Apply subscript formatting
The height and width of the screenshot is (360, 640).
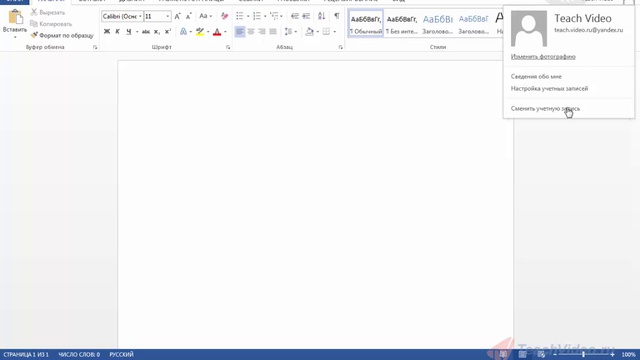coord(157,31)
